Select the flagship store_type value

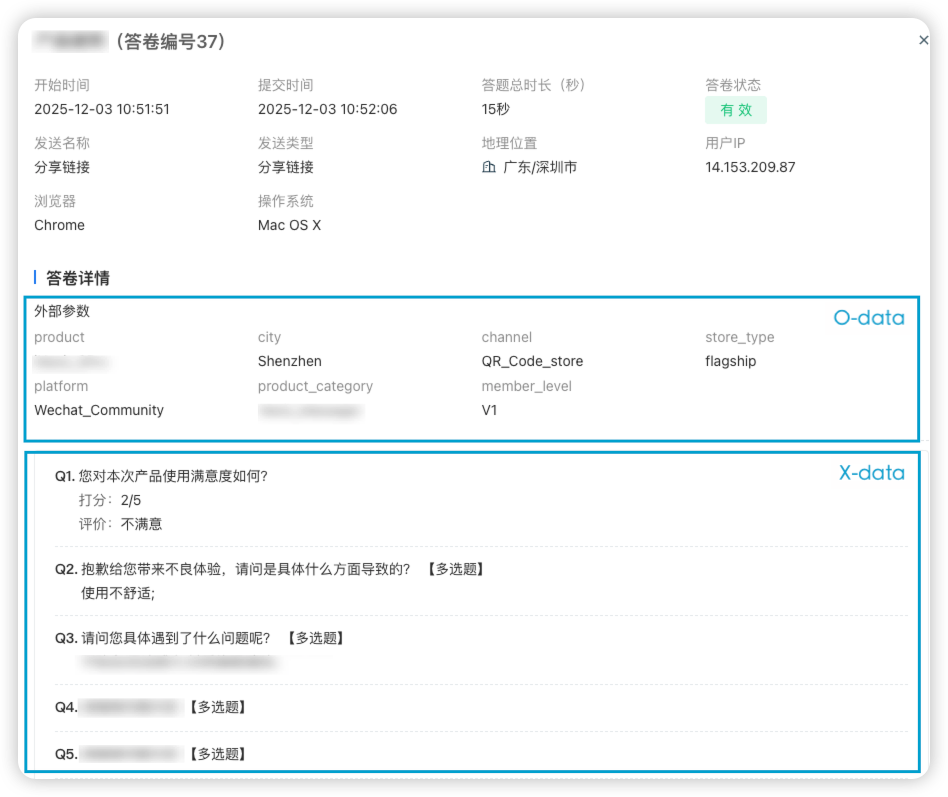tap(729, 361)
